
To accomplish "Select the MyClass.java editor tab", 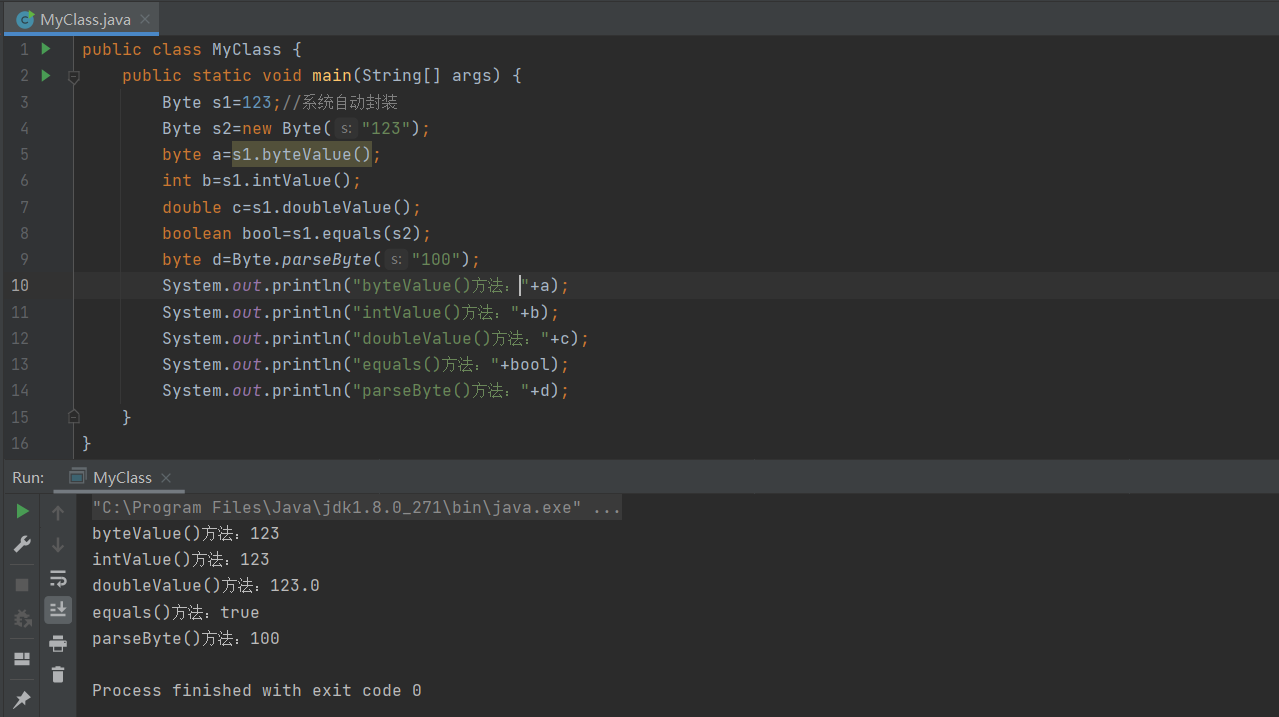I will point(82,18).
